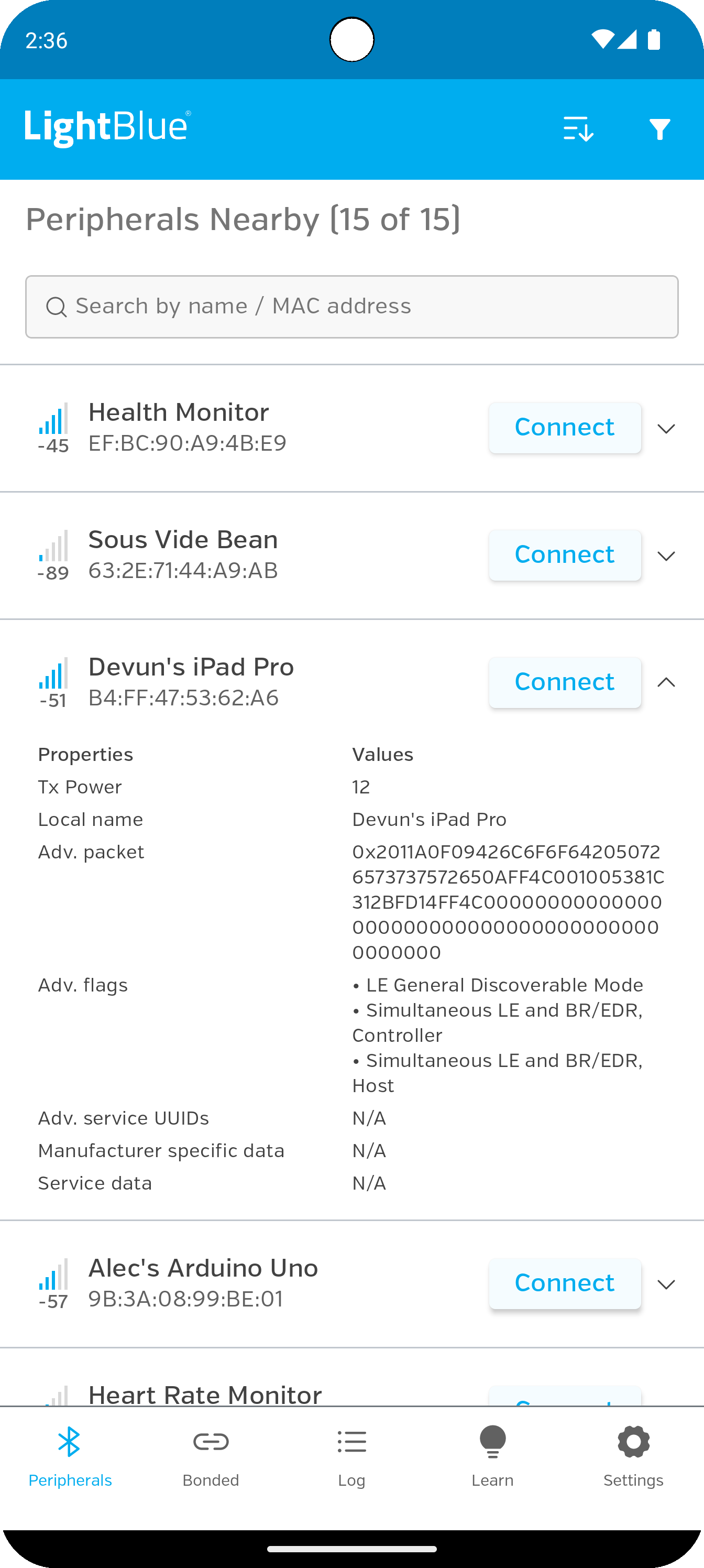Open the filter funnel icon
The width and height of the screenshot is (704, 1568).
[x=659, y=129]
